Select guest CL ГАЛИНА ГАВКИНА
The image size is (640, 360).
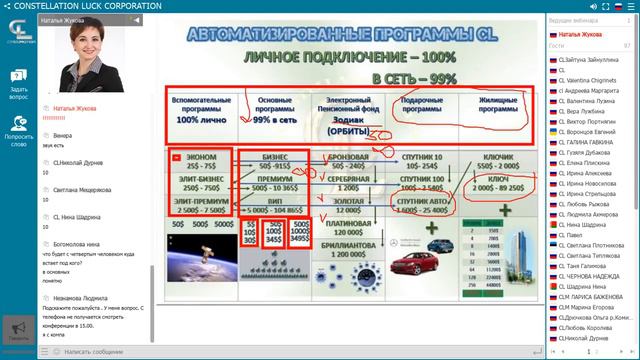coord(586,142)
